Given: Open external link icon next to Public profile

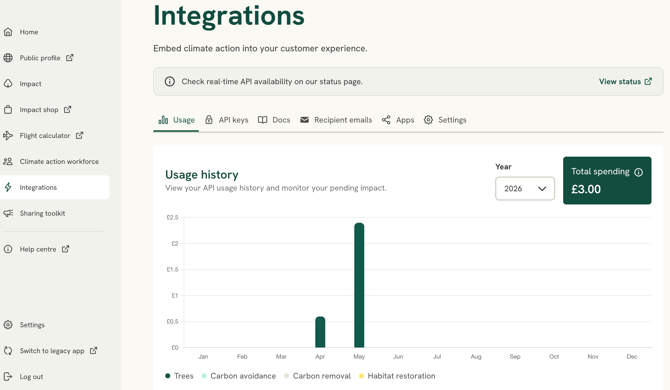Looking at the screenshot, I should (70, 58).
